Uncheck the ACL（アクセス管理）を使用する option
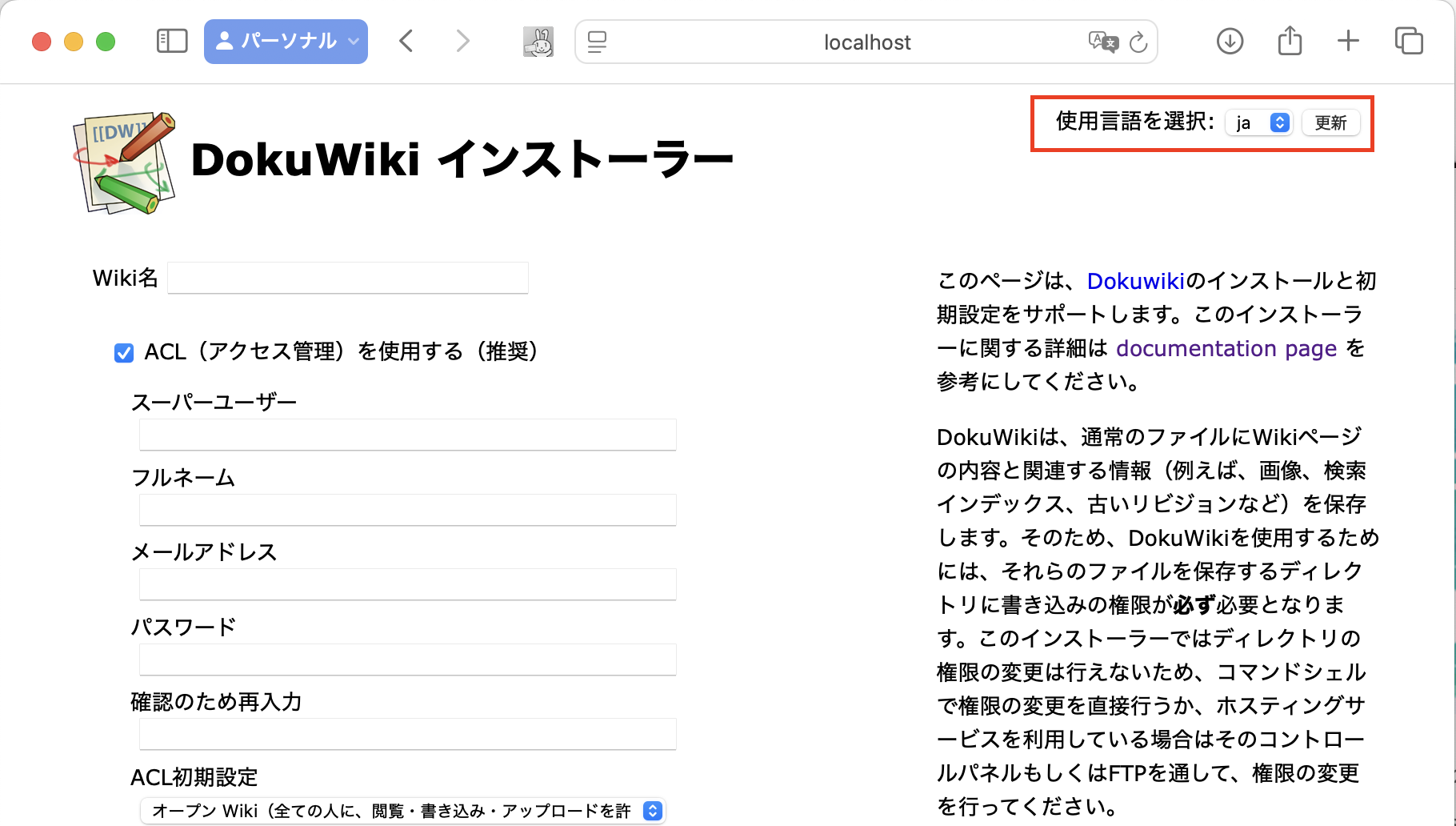 (123, 351)
